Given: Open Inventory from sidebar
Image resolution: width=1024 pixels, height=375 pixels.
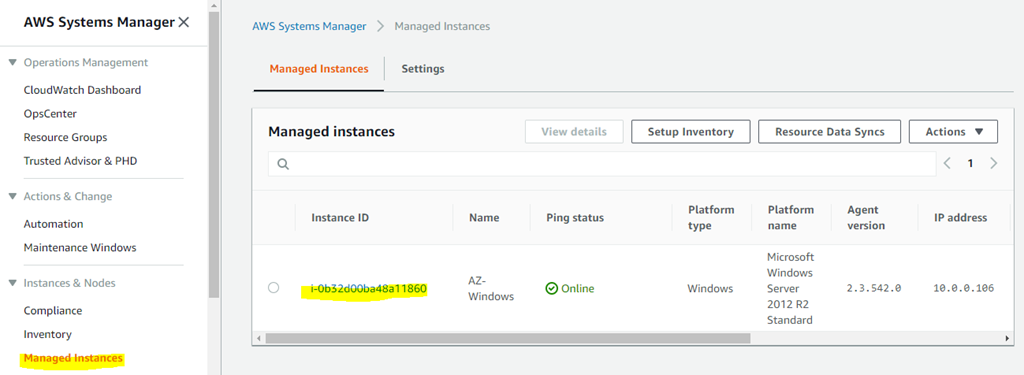Looking at the screenshot, I should (x=48, y=334).
